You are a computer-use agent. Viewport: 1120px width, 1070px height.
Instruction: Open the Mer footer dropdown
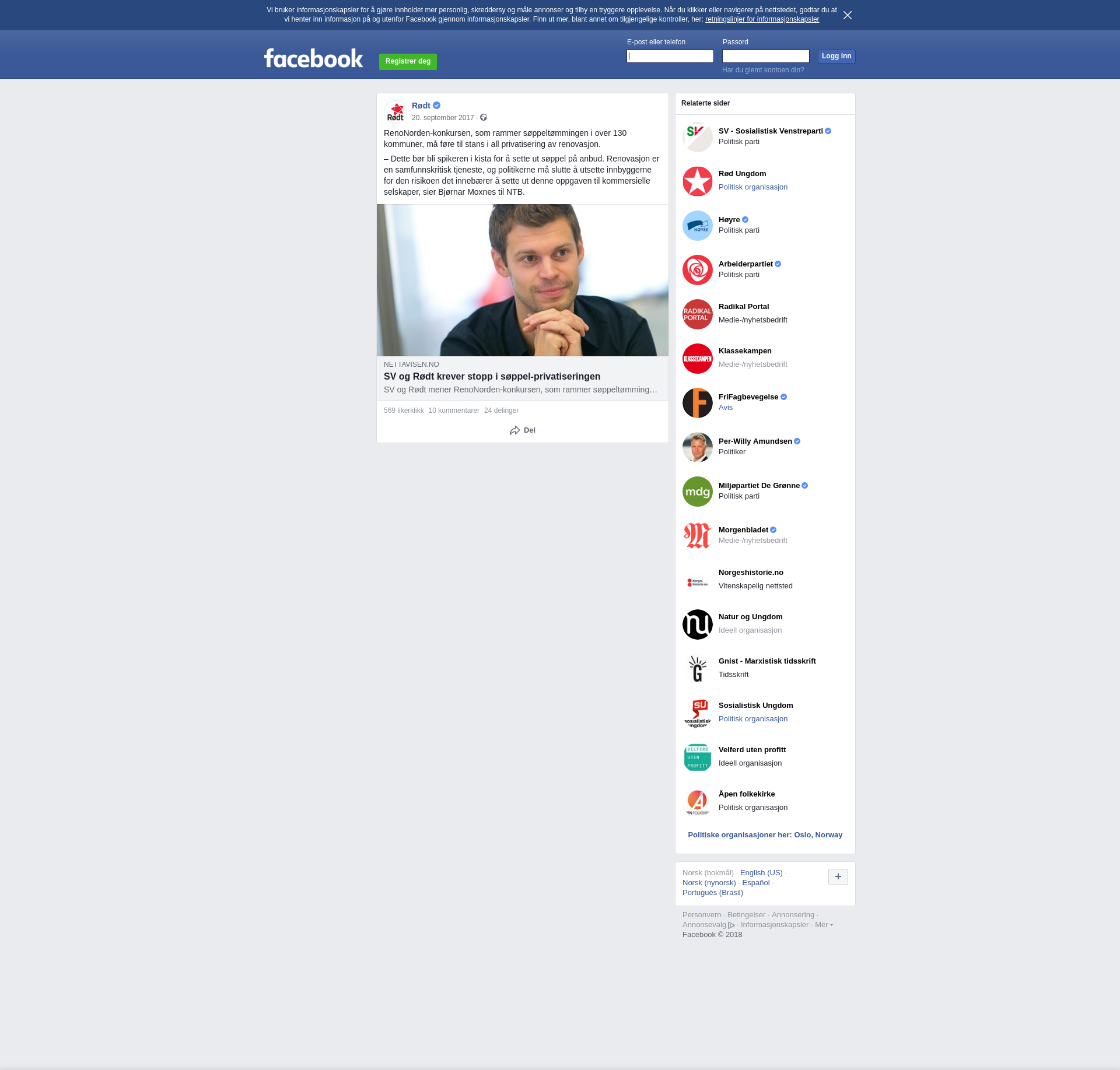(824, 925)
